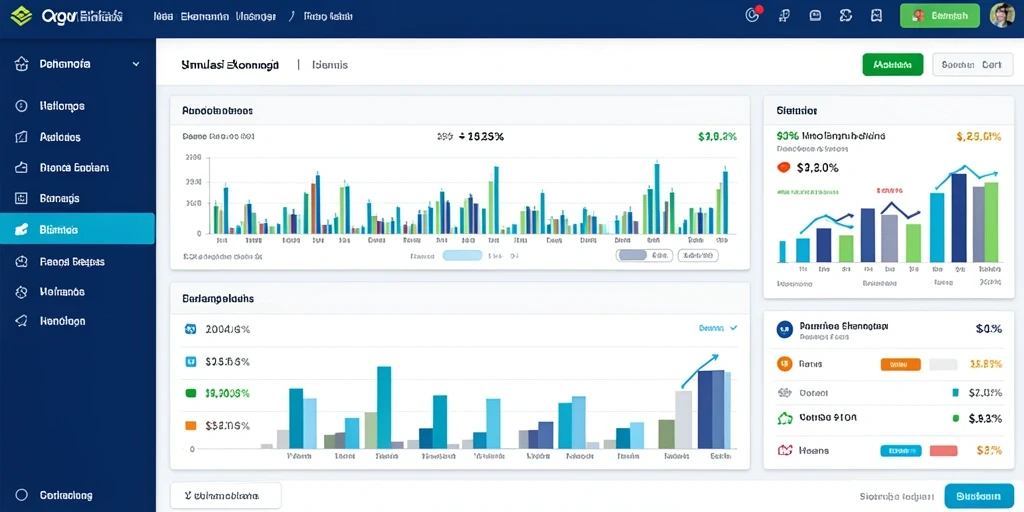Toggle the cyan pill tag in the right list
The image size is (1024, 512).
pyautogui.click(x=901, y=451)
